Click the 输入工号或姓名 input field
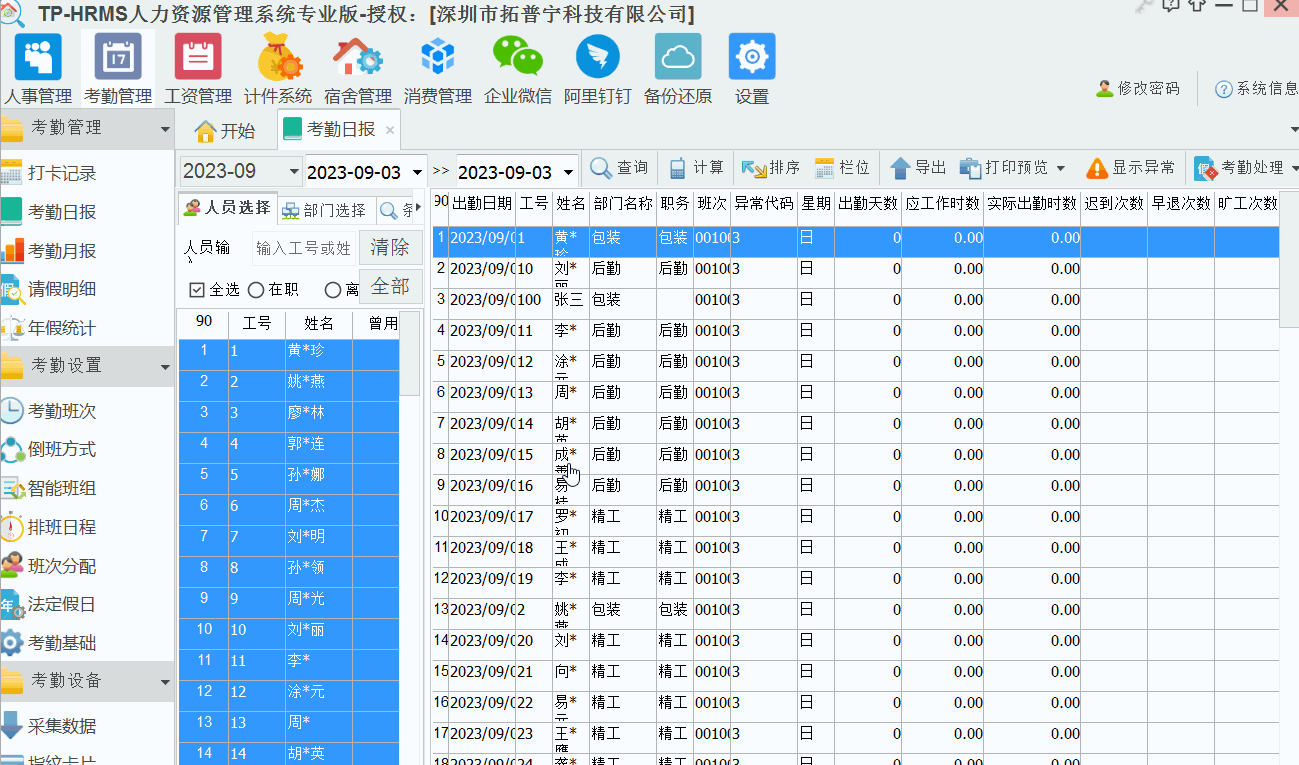The height and width of the screenshot is (765, 1299). pos(303,248)
